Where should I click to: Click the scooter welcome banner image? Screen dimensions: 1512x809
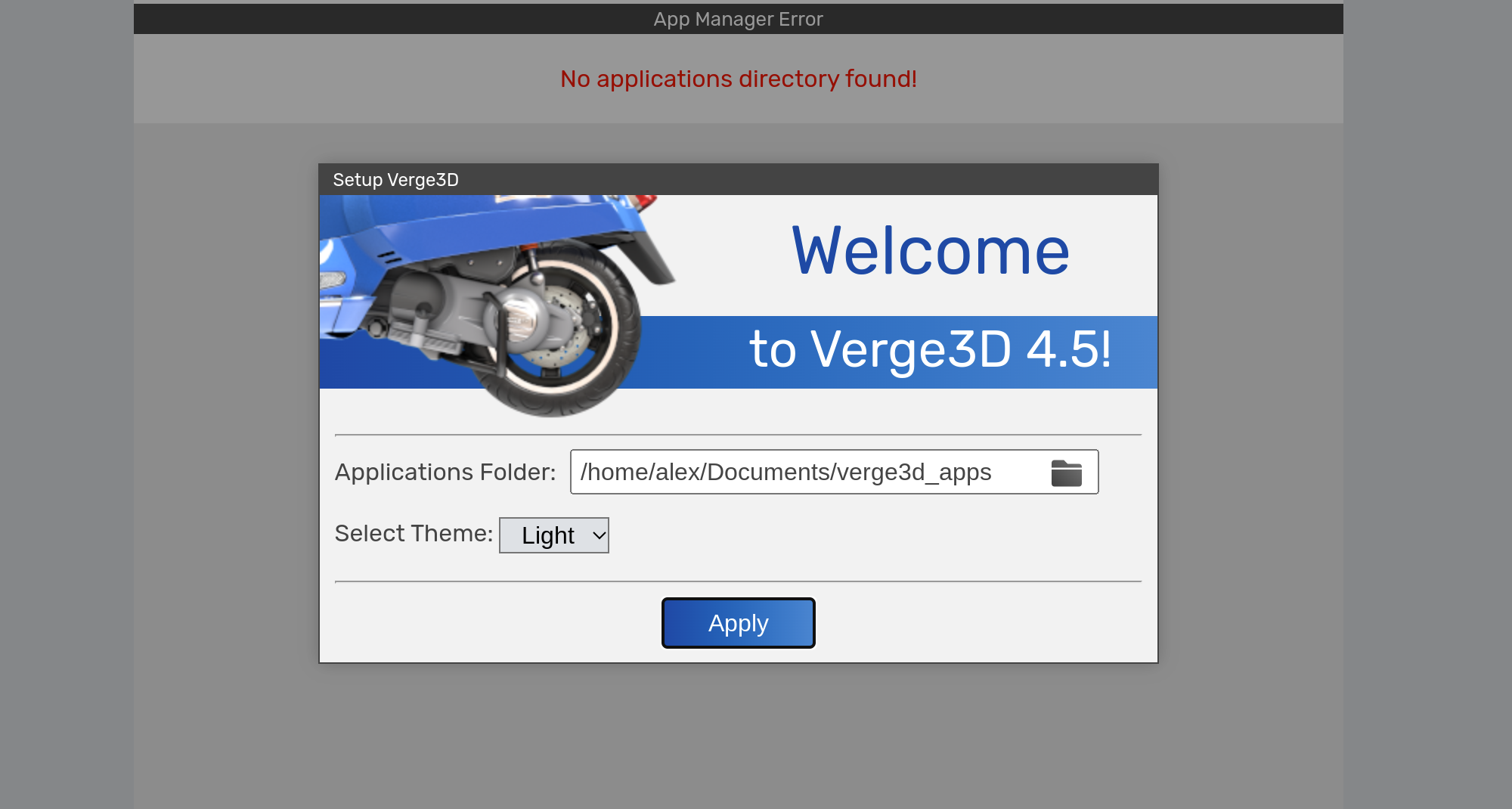(x=739, y=306)
